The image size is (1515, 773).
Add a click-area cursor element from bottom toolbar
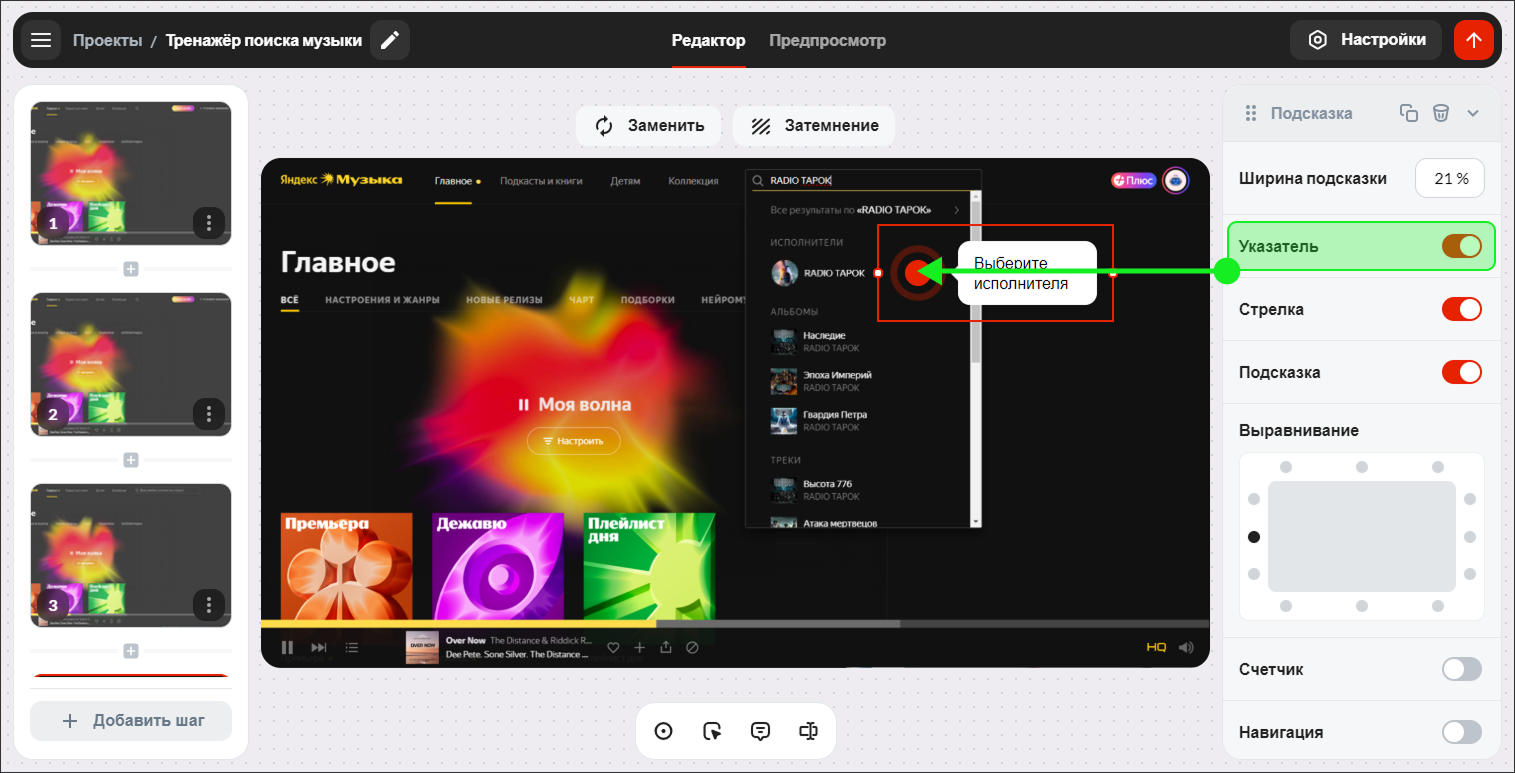pyautogui.click(x=712, y=731)
